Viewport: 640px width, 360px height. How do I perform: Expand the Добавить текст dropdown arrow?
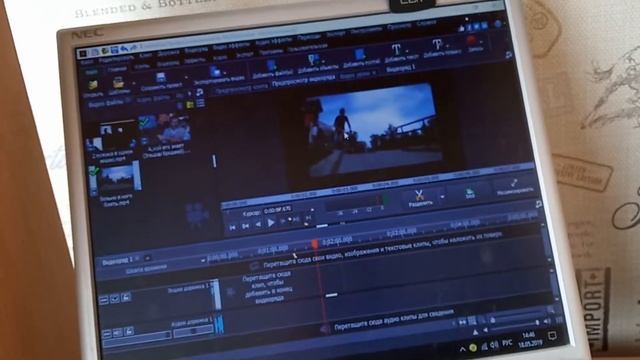point(407,50)
